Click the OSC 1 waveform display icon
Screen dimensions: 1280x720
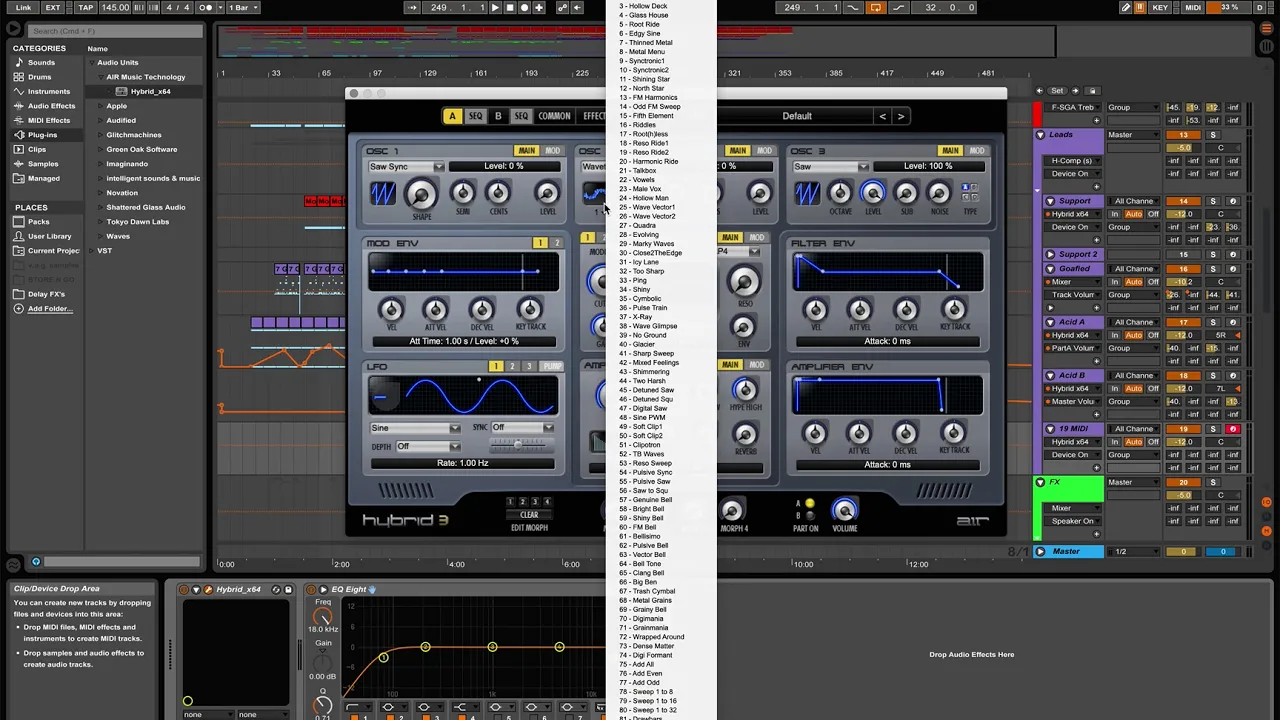pyautogui.click(x=383, y=193)
